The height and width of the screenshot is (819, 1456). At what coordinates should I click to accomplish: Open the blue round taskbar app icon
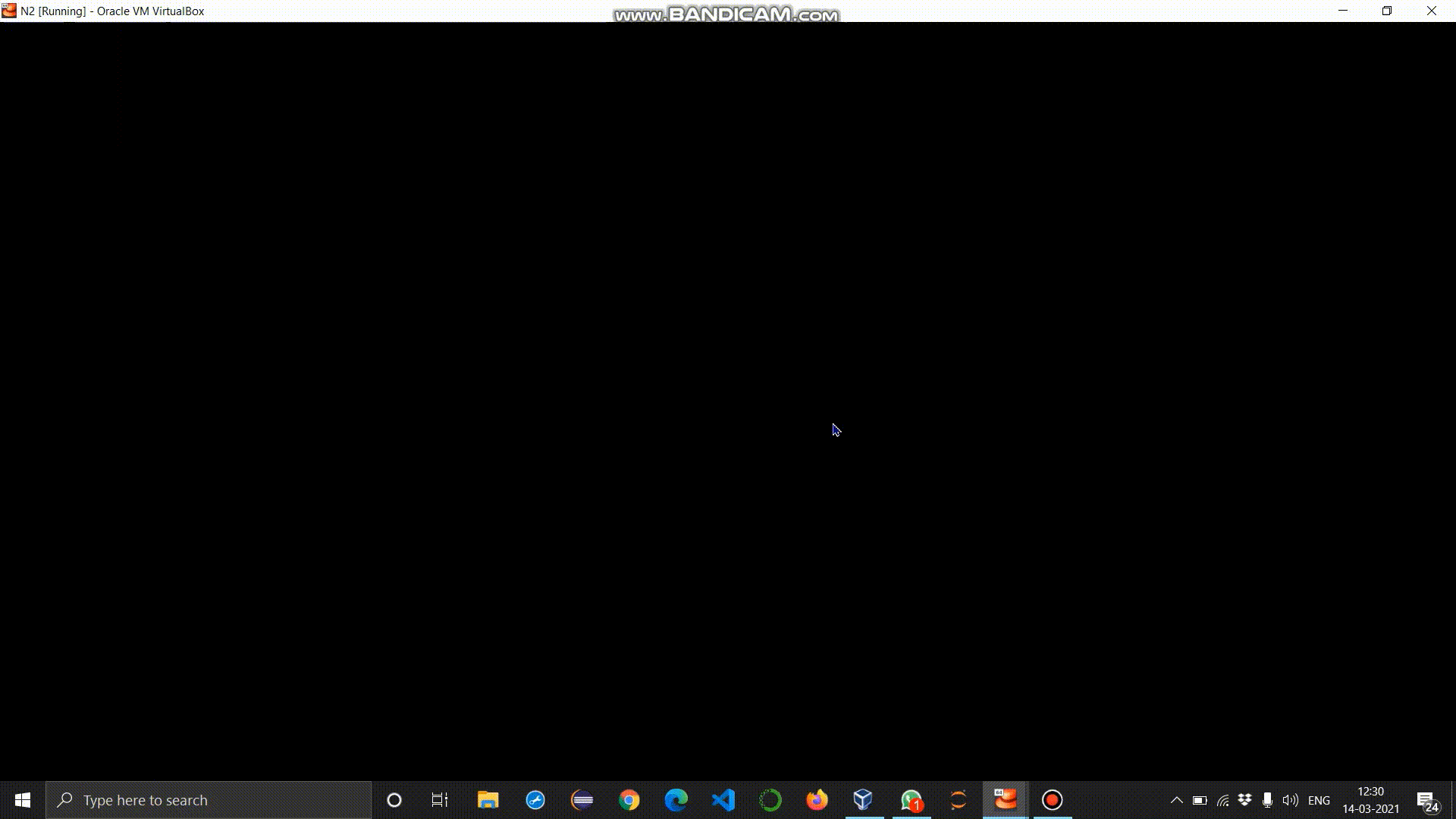[535, 800]
